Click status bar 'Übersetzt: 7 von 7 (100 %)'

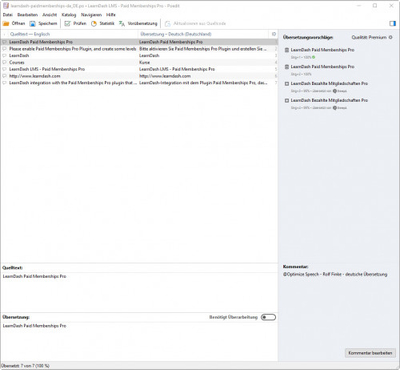pos(26,366)
